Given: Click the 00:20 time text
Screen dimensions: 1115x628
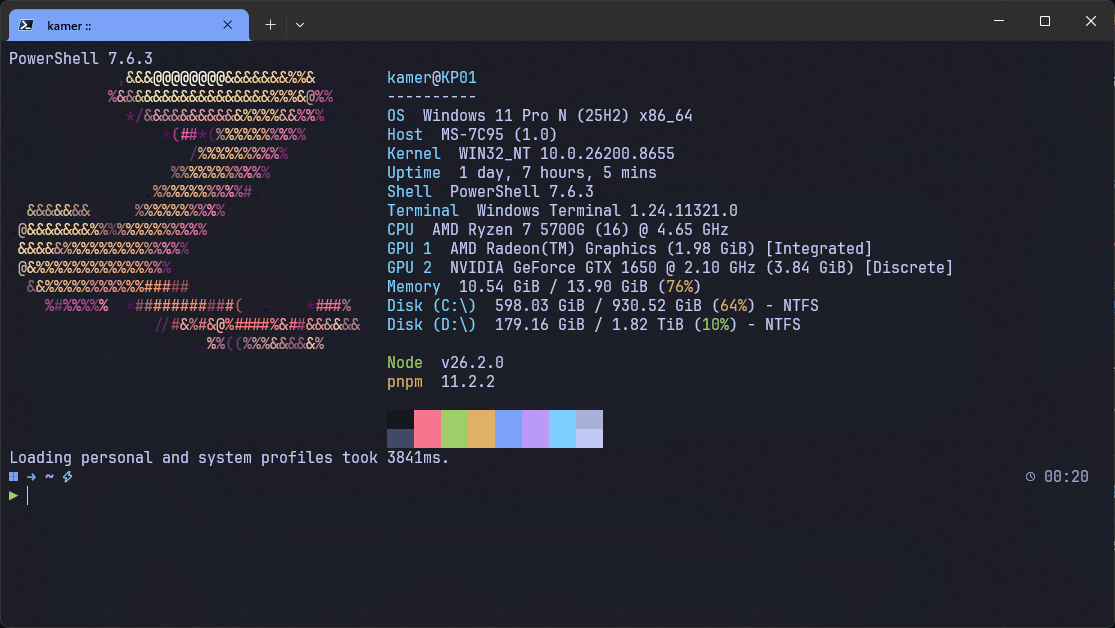Looking at the screenshot, I should (1066, 477).
